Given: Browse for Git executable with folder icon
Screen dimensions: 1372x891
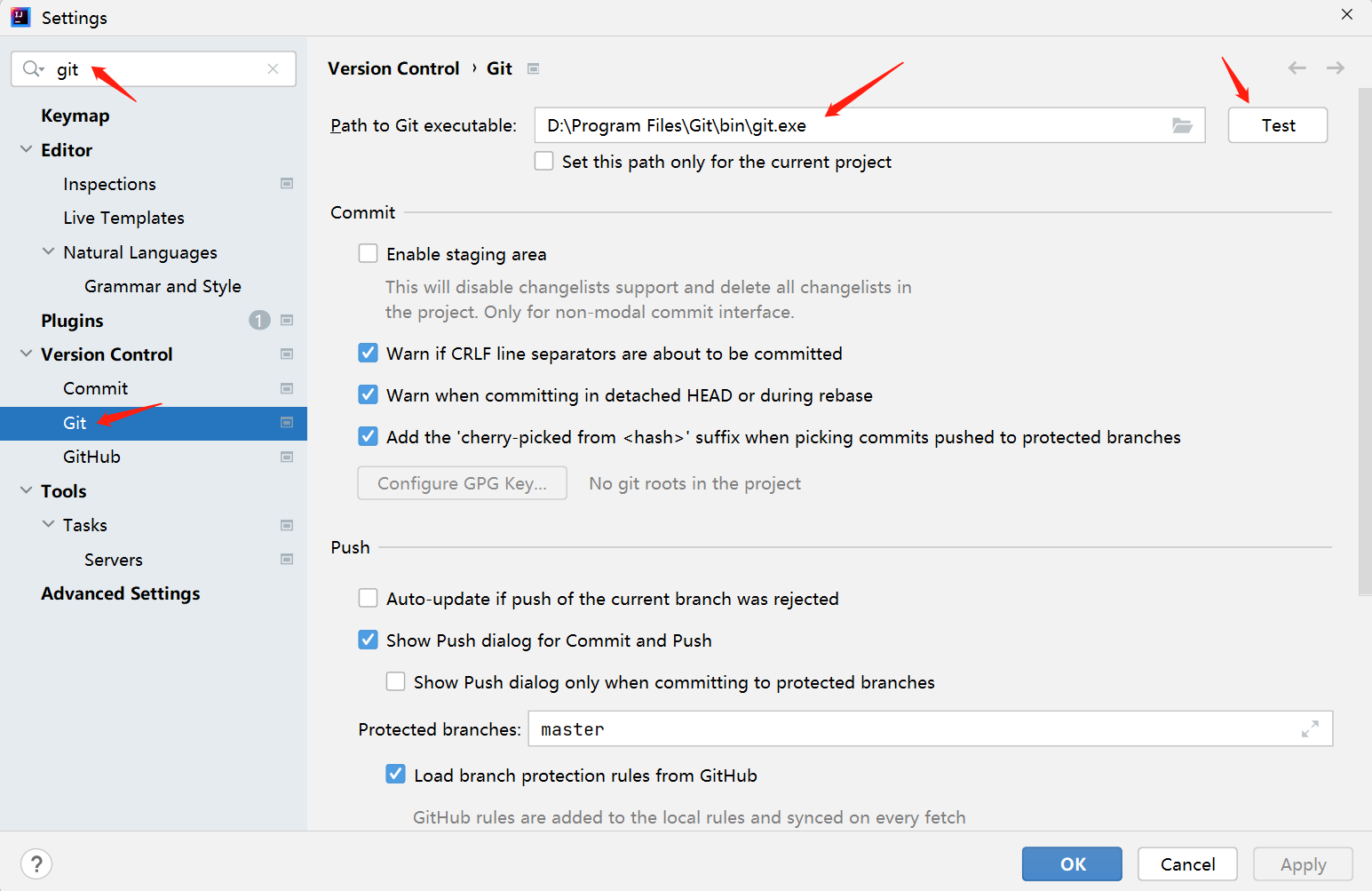Looking at the screenshot, I should point(1182,125).
